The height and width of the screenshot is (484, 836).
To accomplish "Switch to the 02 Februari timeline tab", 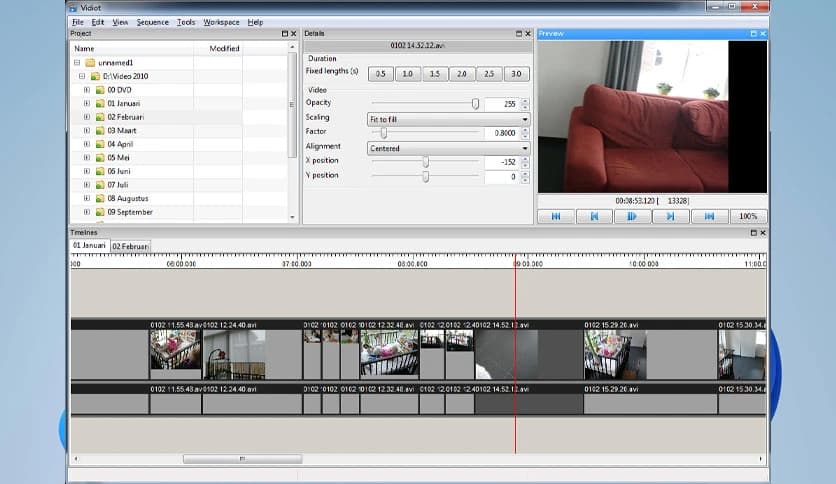I will (130, 246).
